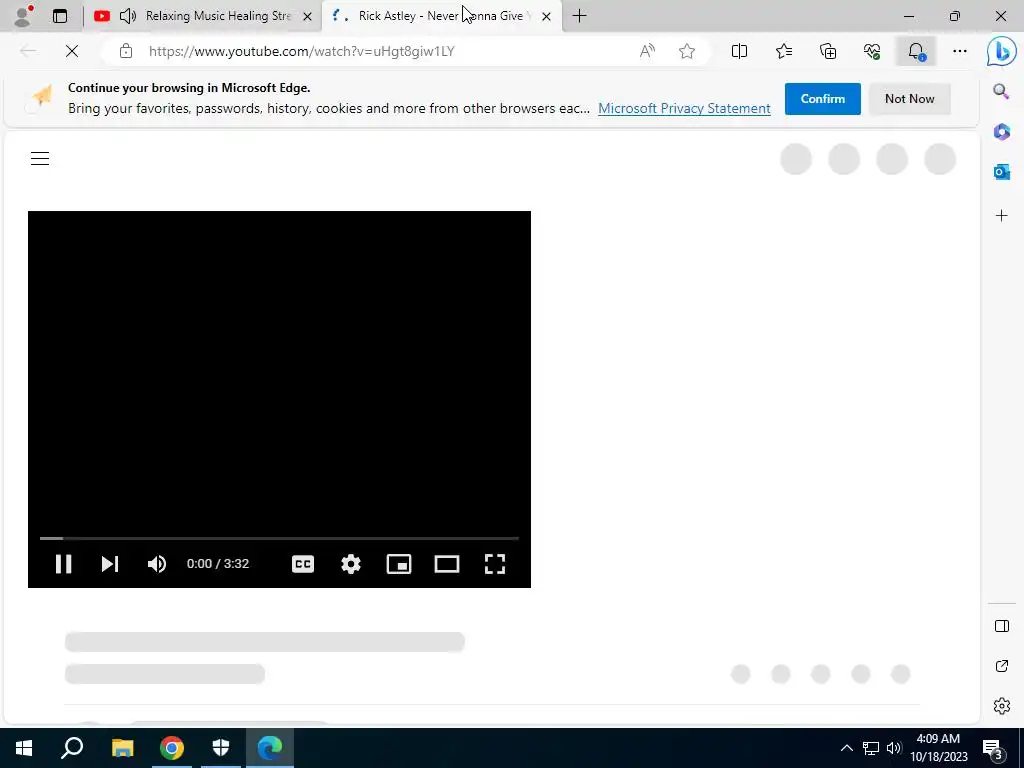Open split screen view

click(739, 51)
